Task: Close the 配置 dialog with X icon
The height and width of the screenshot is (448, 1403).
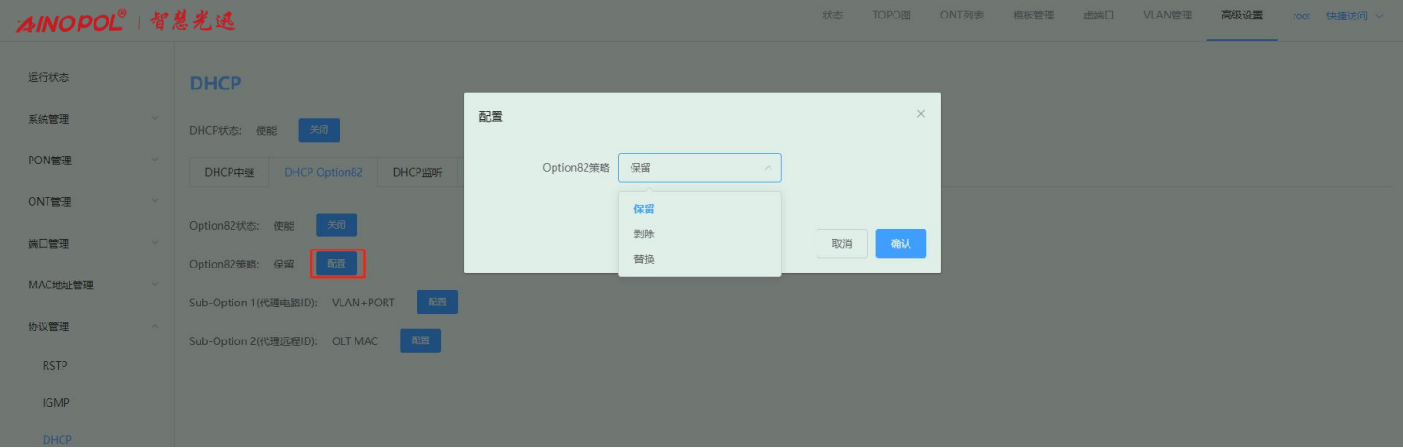Action: pyautogui.click(x=921, y=114)
